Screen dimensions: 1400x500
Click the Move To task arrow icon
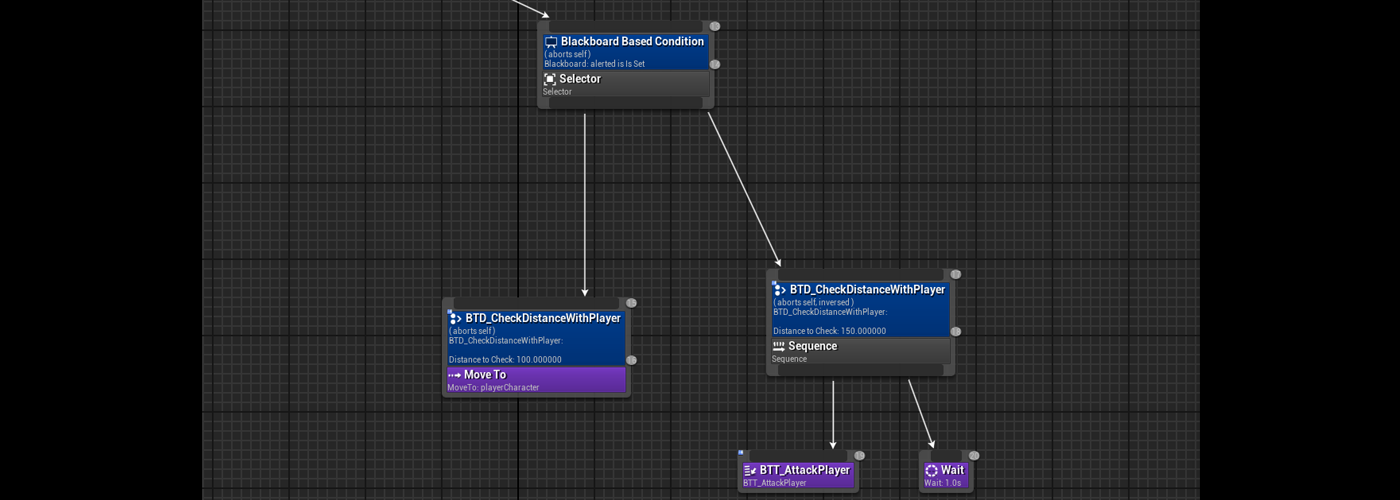(x=454, y=375)
